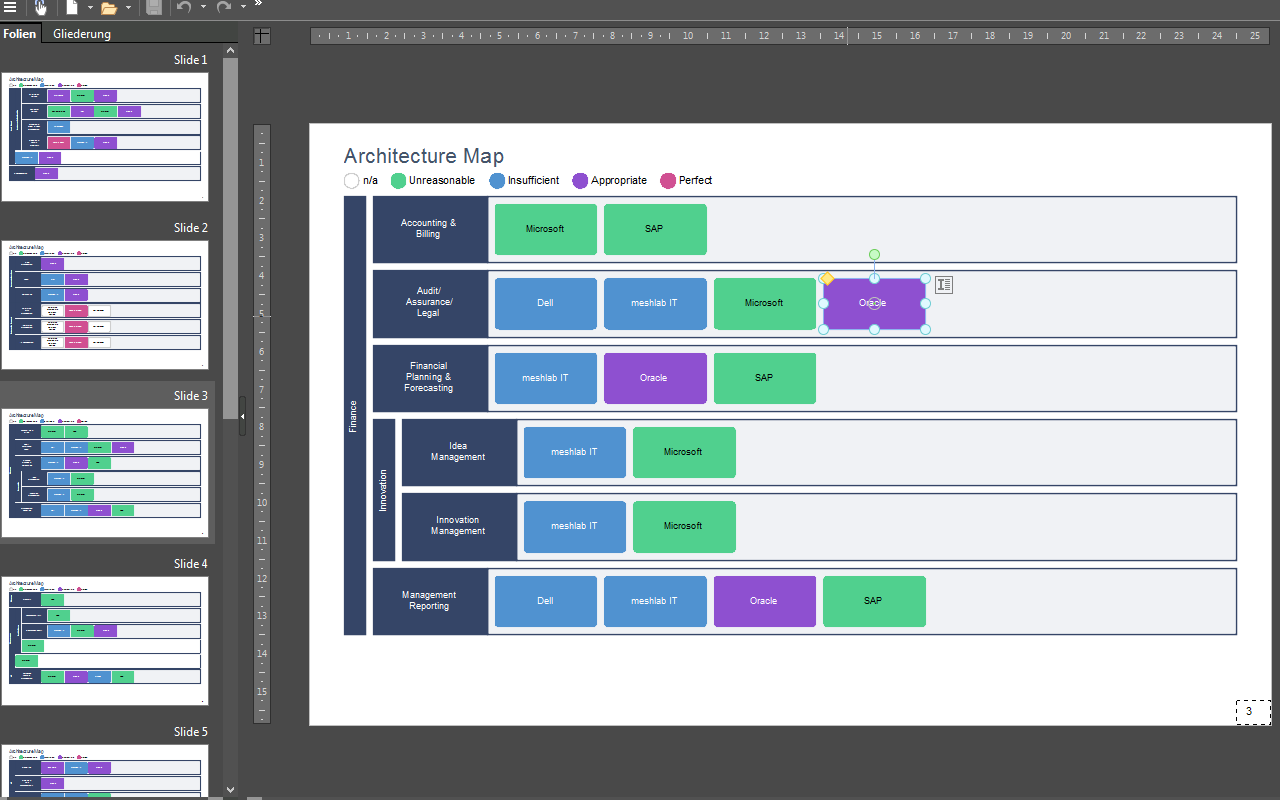Click the greyed save diskette icon
1280x800 pixels.
154,7
